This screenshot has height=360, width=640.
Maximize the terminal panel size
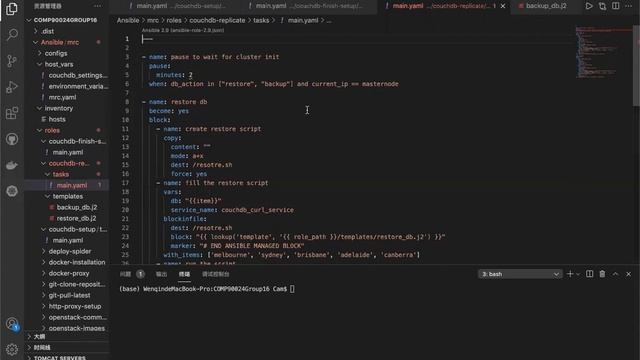(616, 274)
